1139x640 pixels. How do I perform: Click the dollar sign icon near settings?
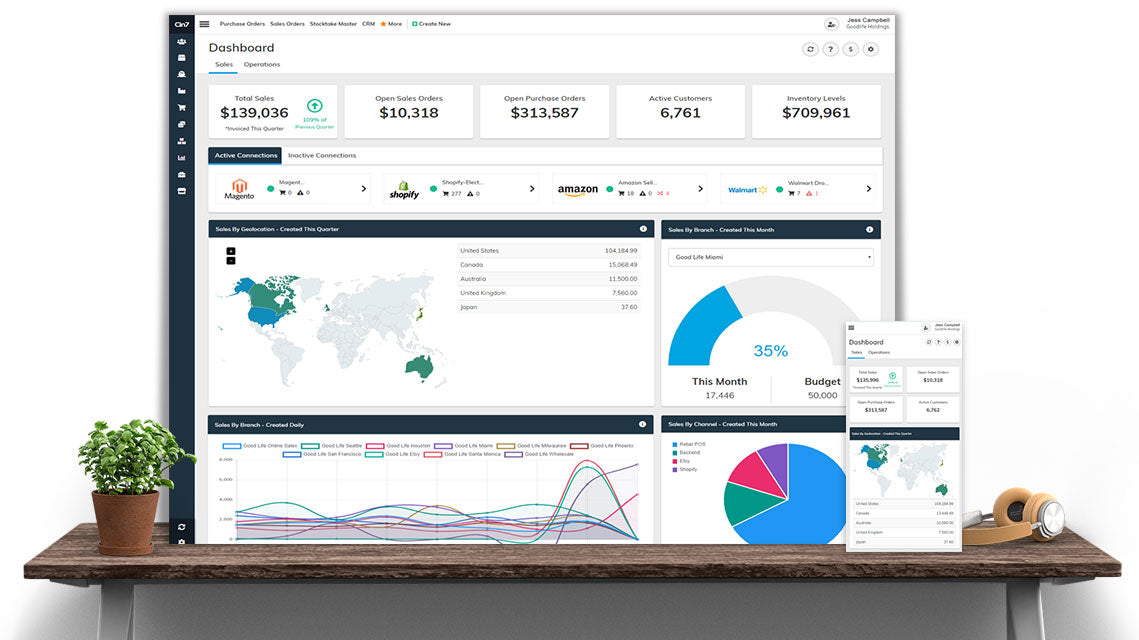point(850,48)
